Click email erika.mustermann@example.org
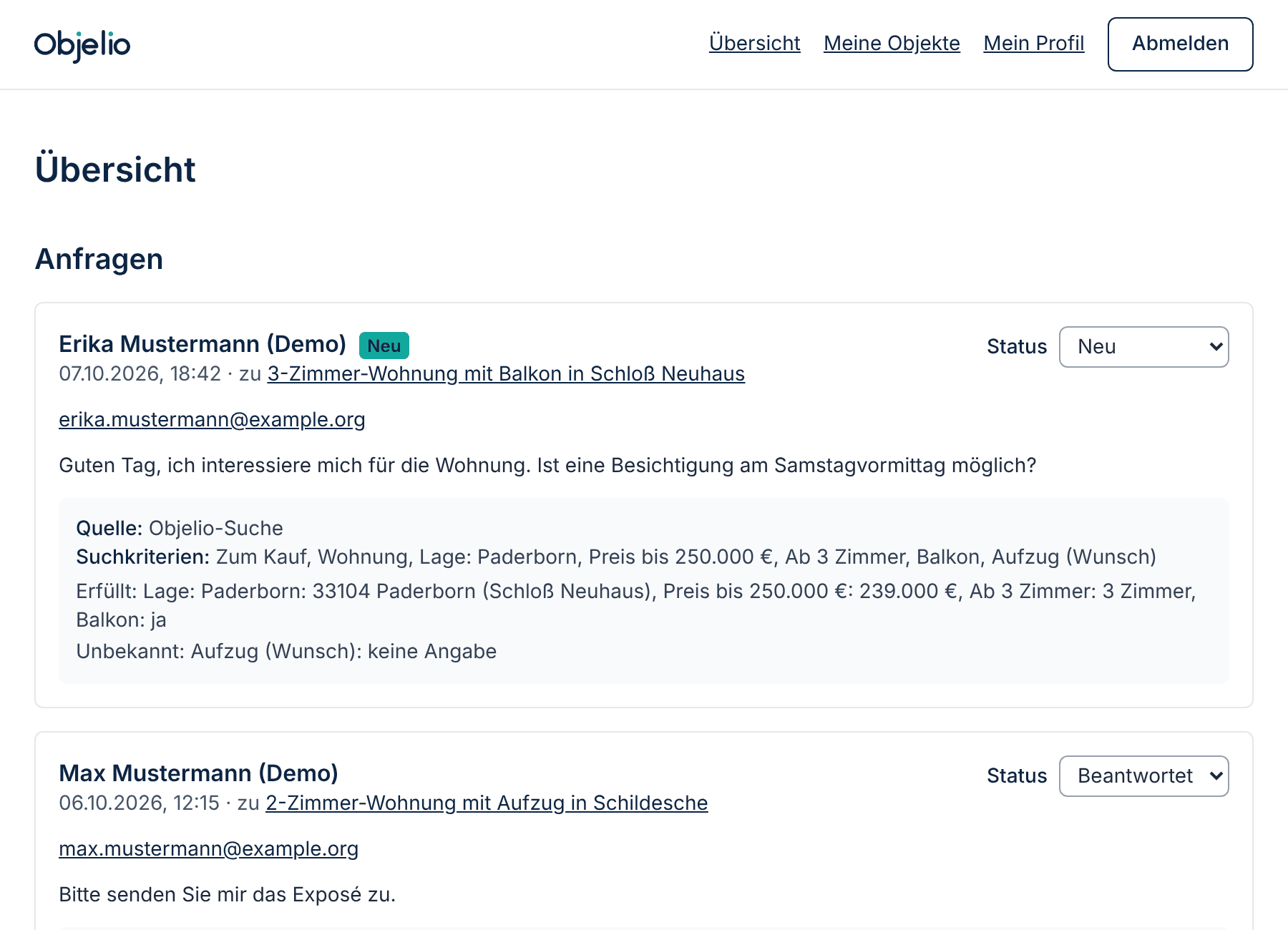The image size is (1288, 930). pyautogui.click(x=212, y=420)
